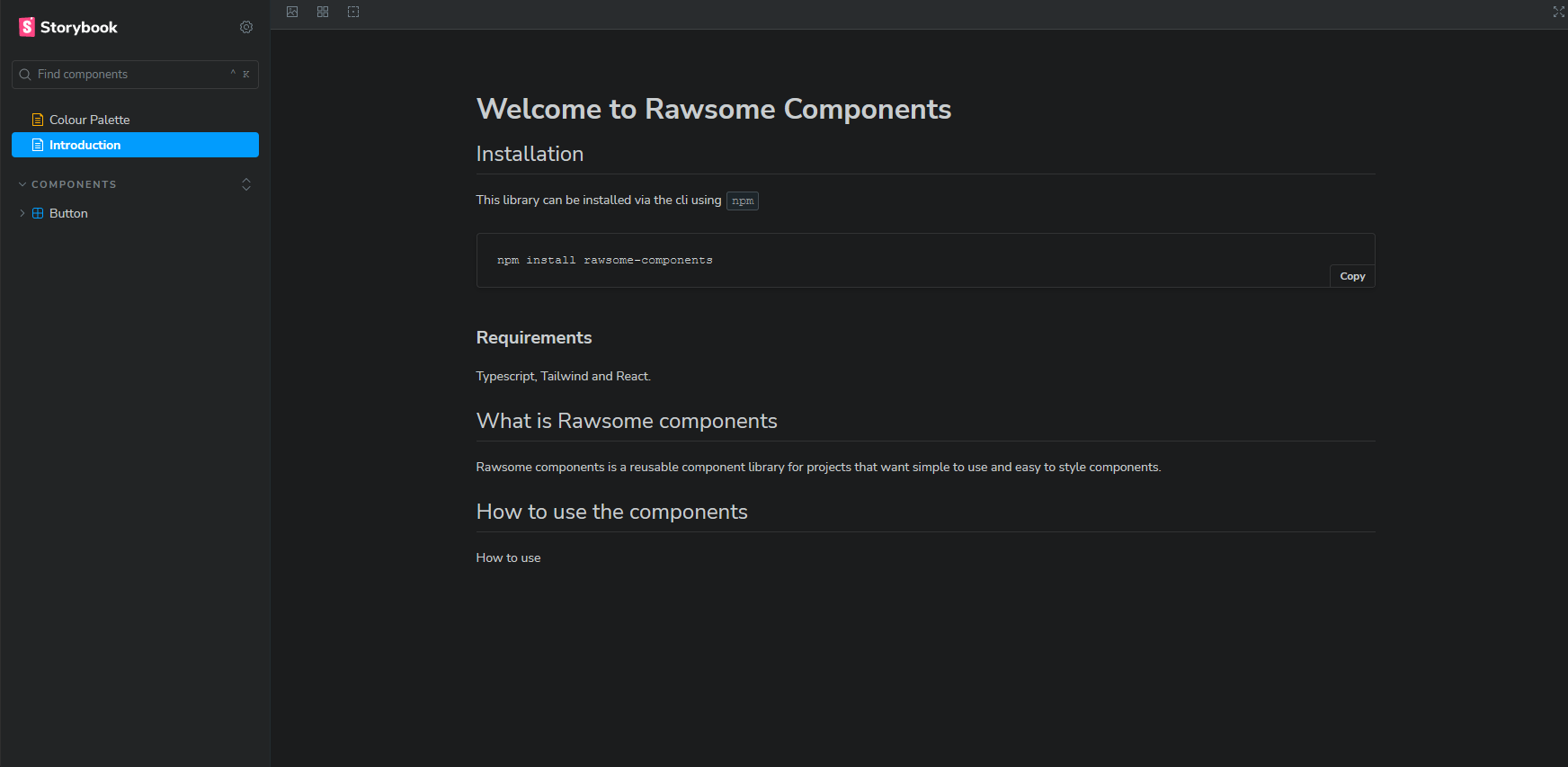Screen dimensions: 1568x767
Task: Click the What is Rawsome components heading
Action: point(627,421)
